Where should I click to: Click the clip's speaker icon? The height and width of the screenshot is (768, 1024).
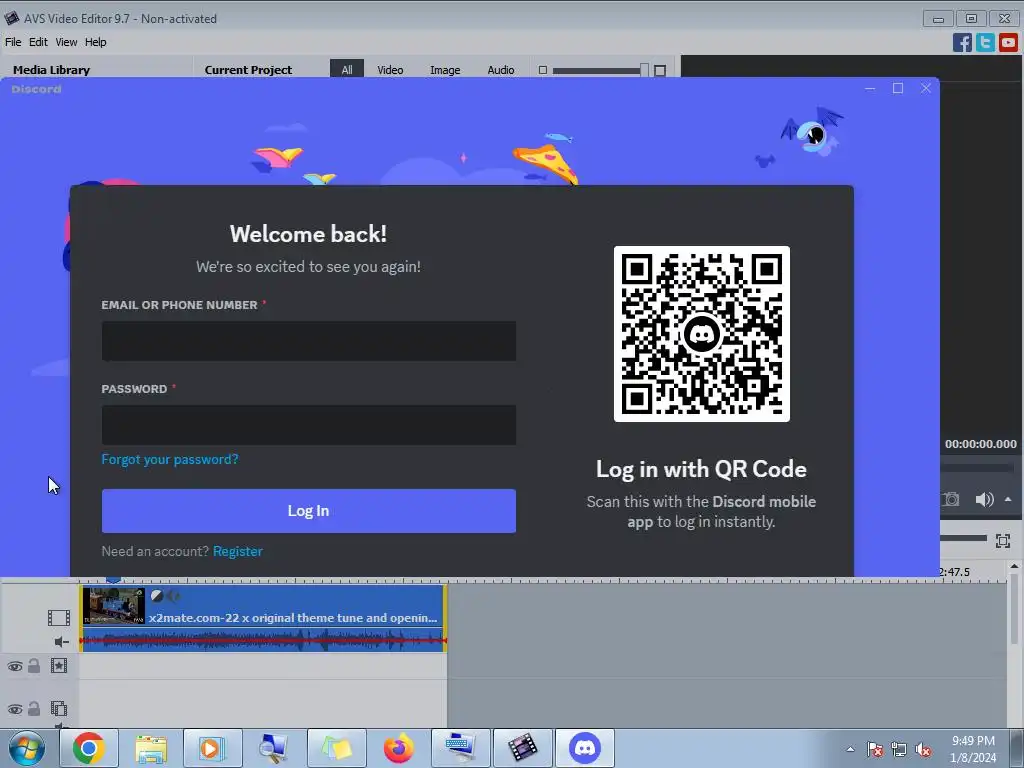tap(173, 596)
